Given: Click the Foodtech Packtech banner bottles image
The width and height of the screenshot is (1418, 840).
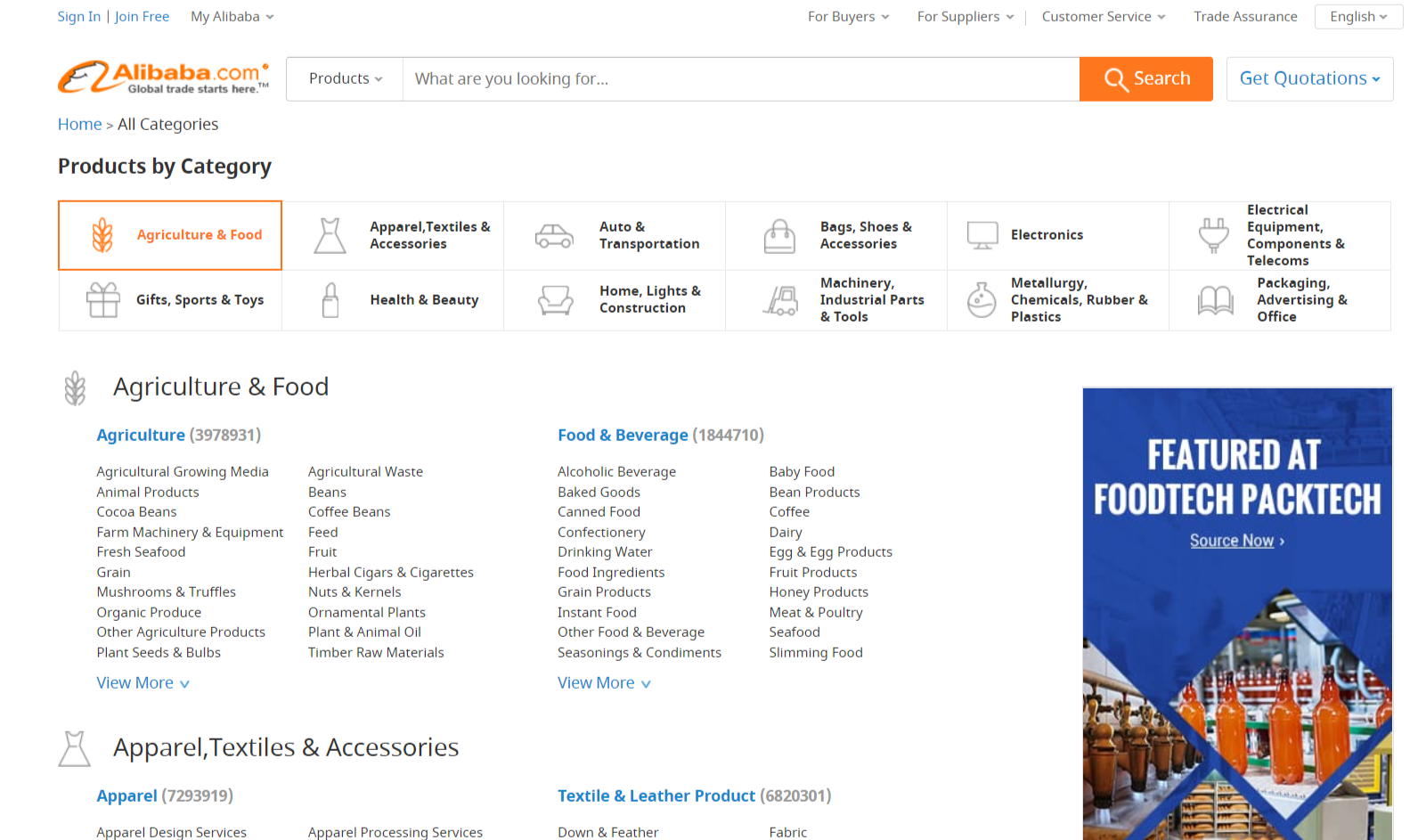Looking at the screenshot, I should tap(1237, 713).
